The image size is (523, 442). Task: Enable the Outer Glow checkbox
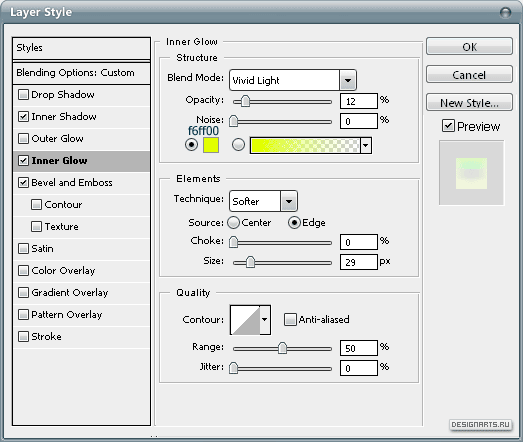[23, 139]
